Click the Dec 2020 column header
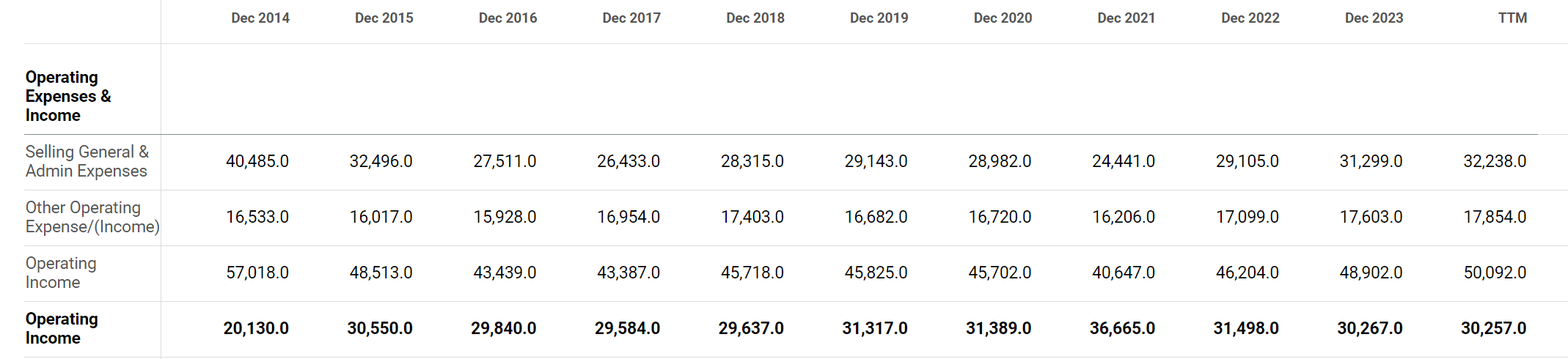 (x=1002, y=18)
